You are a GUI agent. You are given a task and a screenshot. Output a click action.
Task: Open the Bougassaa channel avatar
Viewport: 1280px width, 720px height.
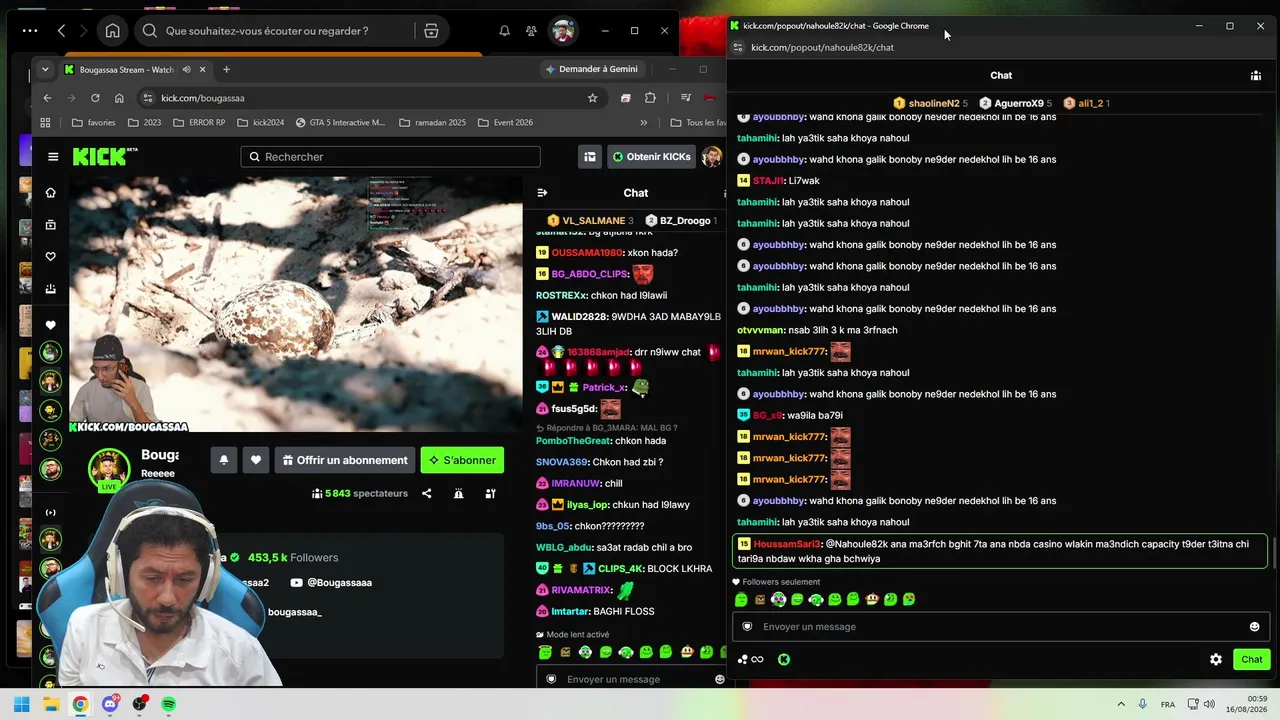point(109,469)
